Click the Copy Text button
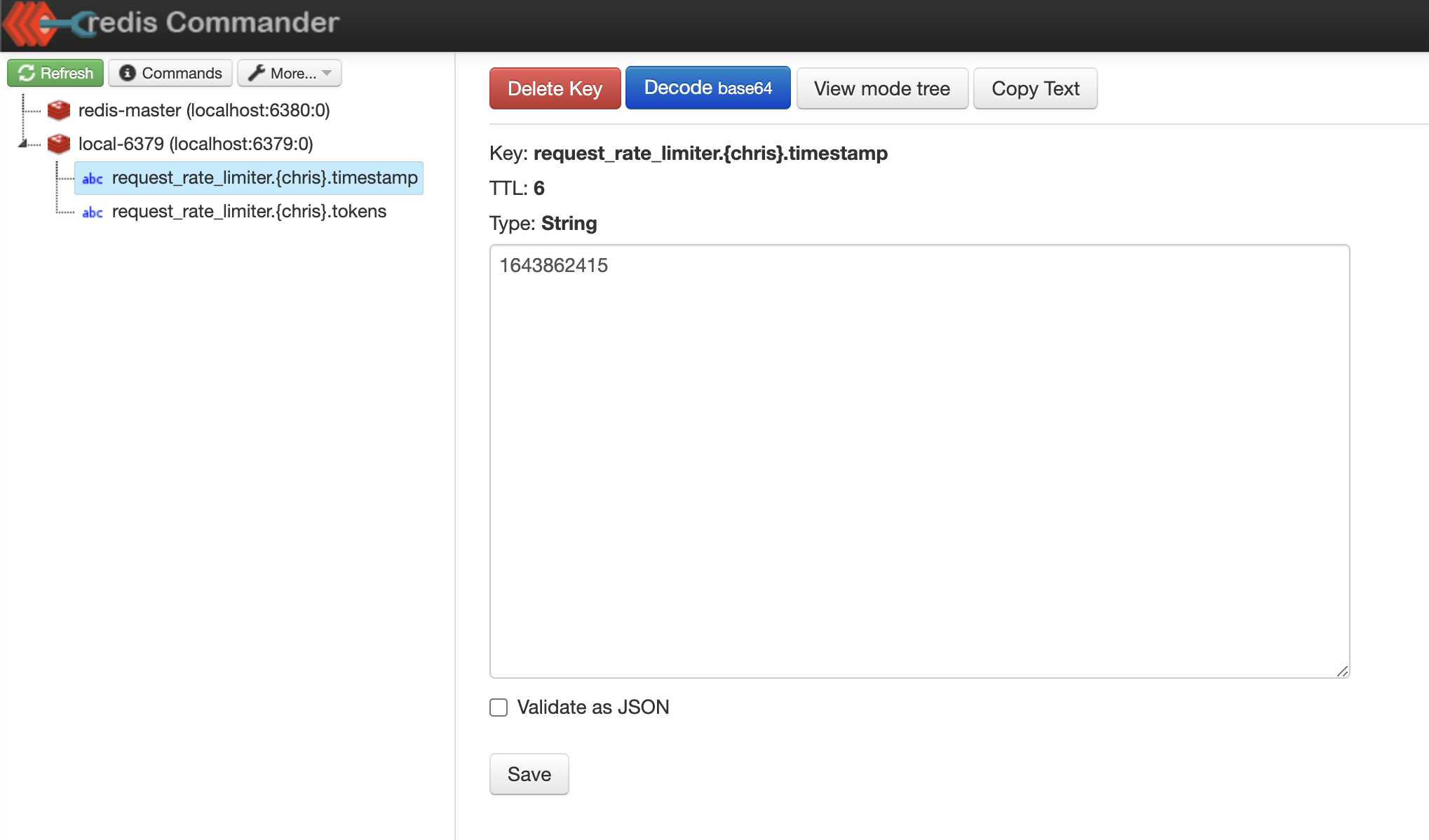Image resolution: width=1429 pixels, height=840 pixels. (1035, 89)
